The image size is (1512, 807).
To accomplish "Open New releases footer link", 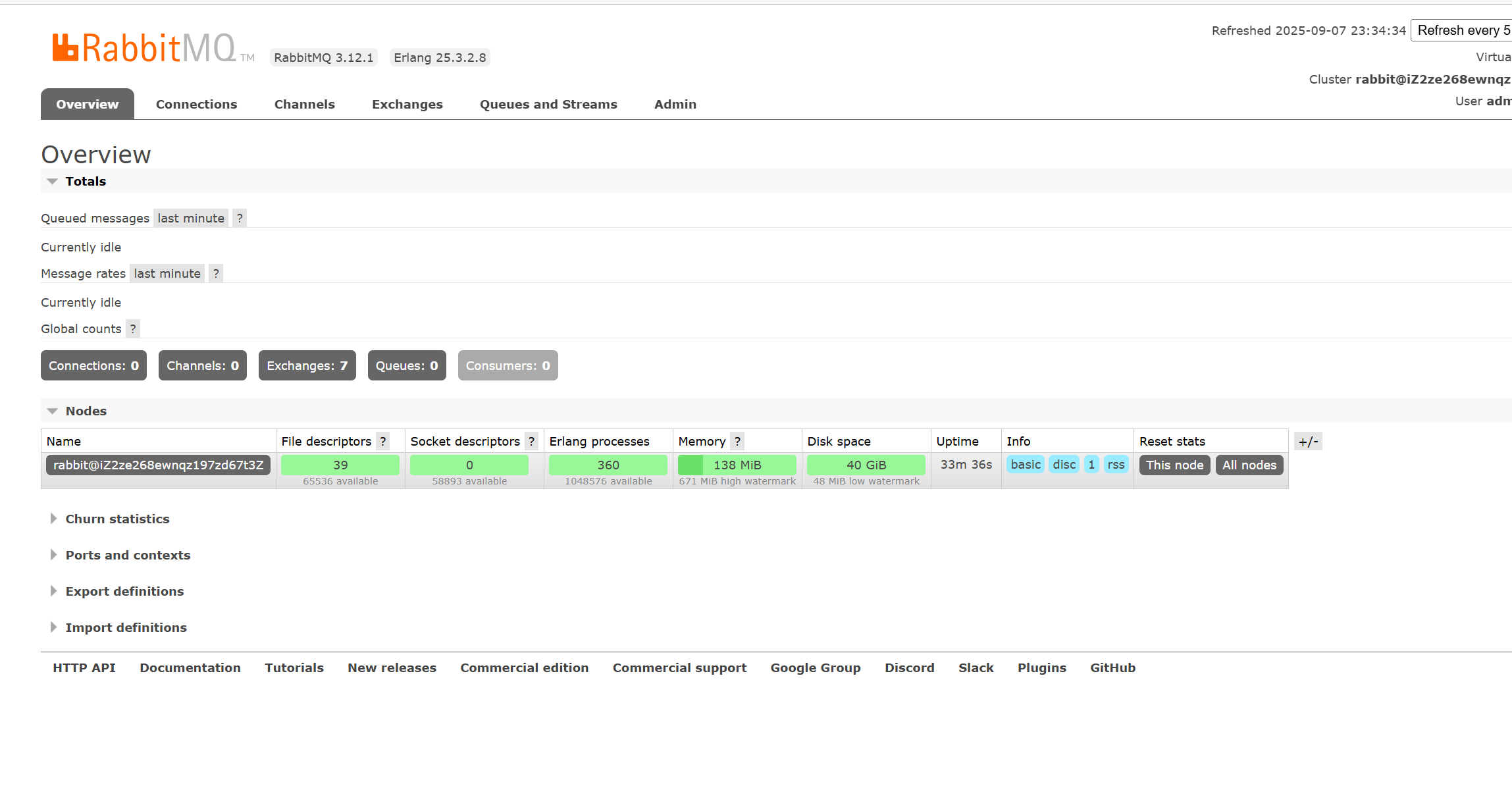I will pyautogui.click(x=392, y=667).
